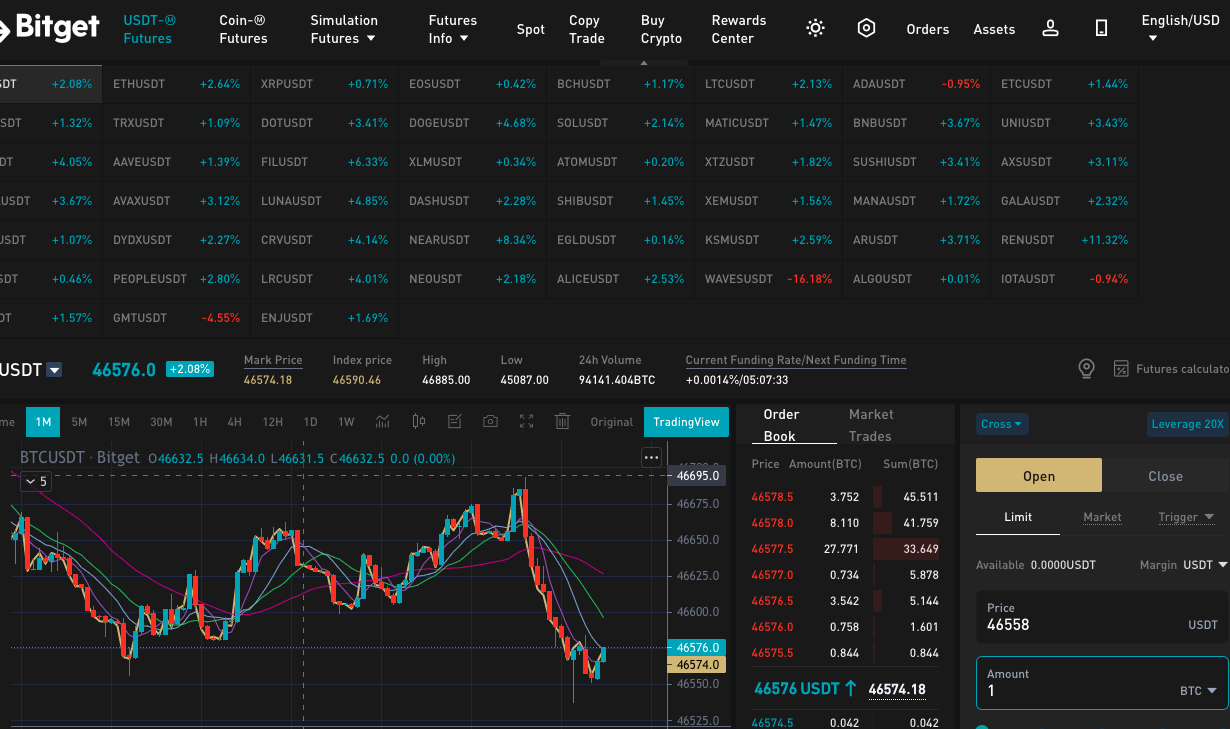1230x729 pixels.
Task: Switch chart to the Original view
Action: click(x=611, y=422)
